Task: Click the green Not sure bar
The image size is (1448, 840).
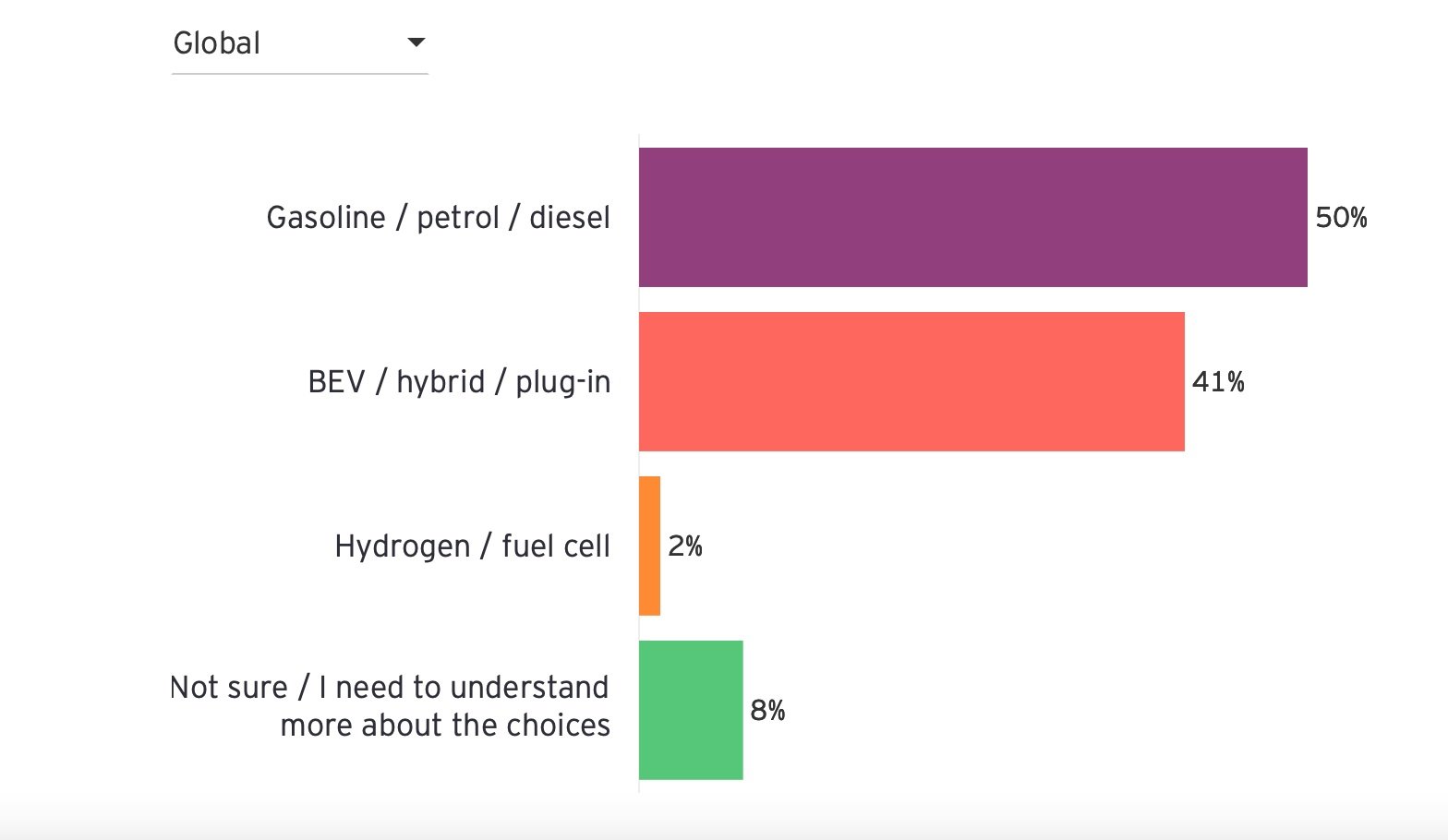Action: pos(691,710)
